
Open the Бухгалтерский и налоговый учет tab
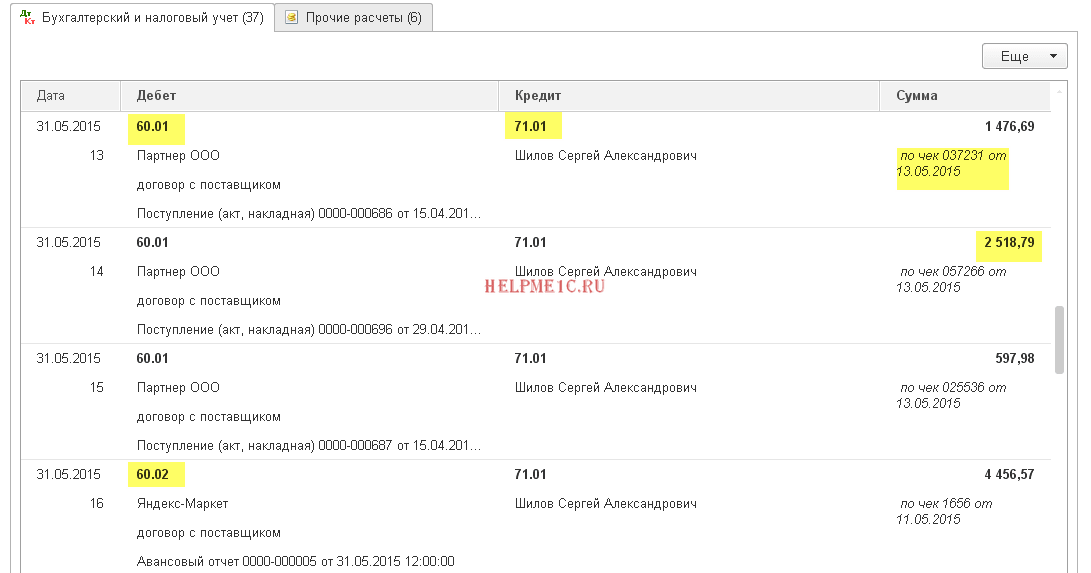tap(152, 17)
